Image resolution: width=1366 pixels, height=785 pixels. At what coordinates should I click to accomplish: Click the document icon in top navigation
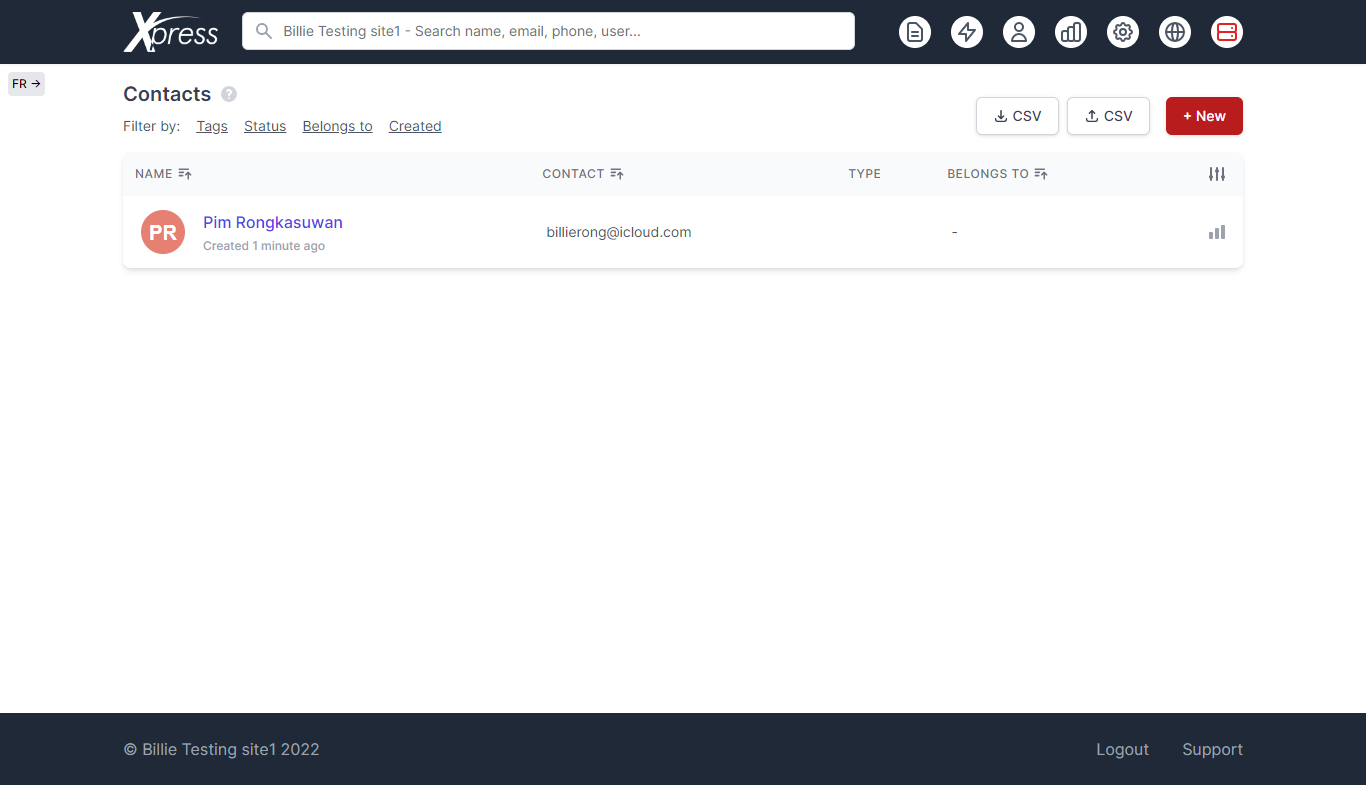(914, 32)
